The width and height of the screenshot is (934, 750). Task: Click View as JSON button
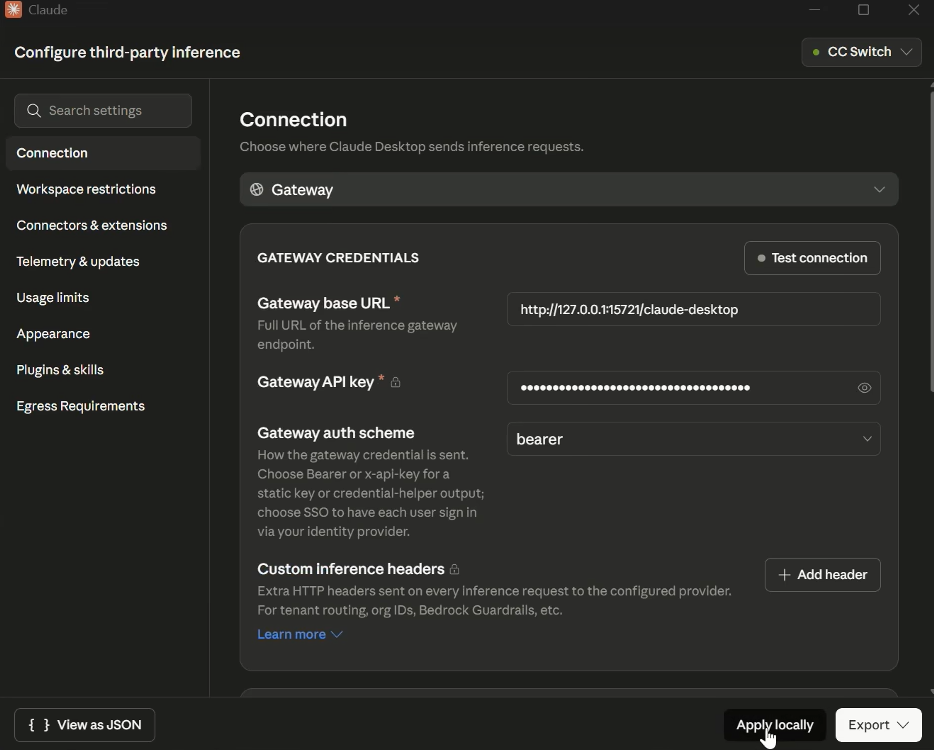[x=85, y=725]
